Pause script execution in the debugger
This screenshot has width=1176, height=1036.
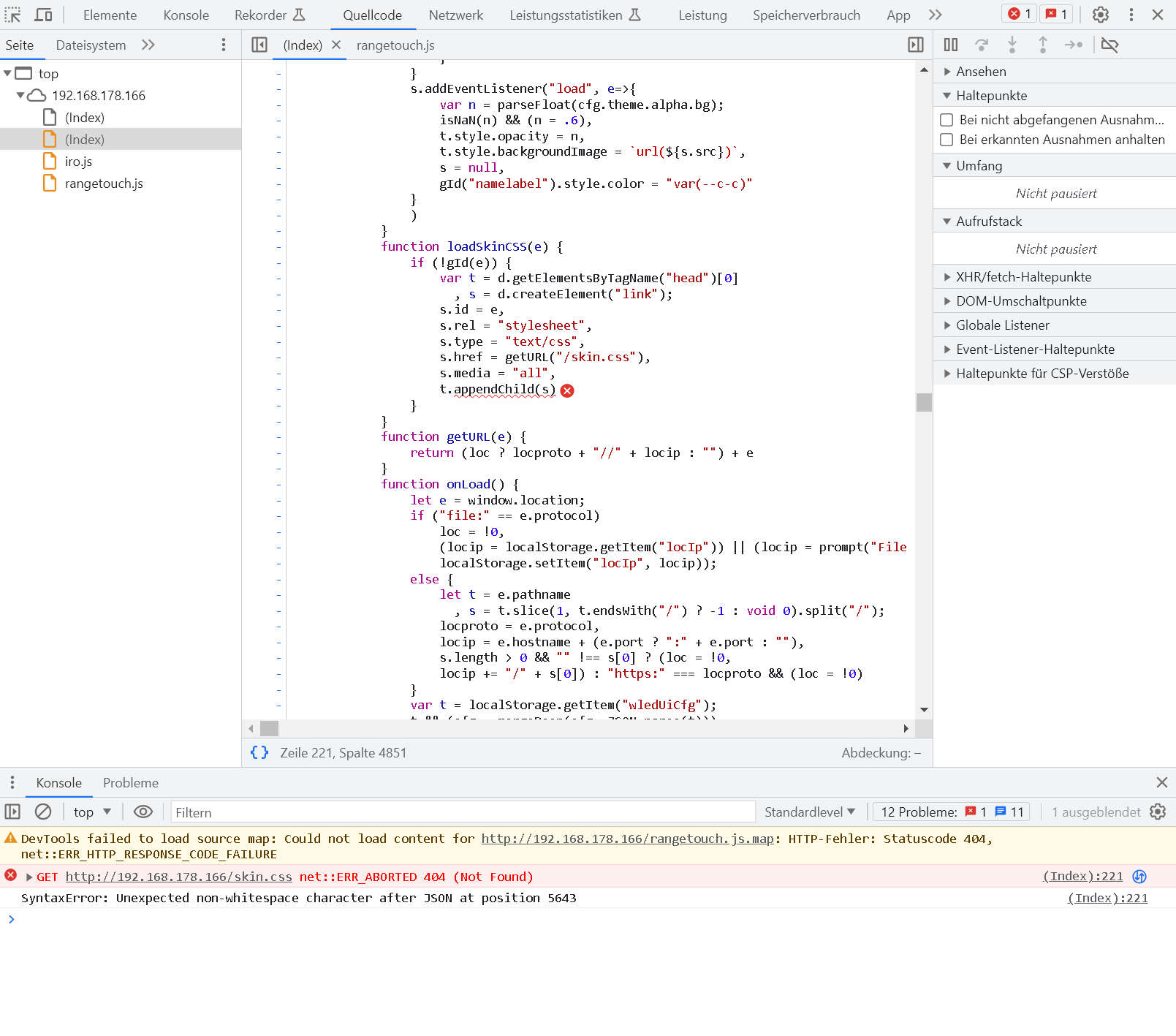pos(950,45)
